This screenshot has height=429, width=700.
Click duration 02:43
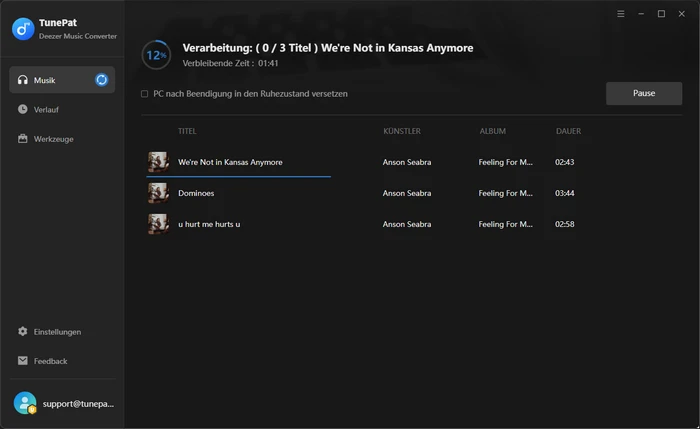tap(564, 162)
